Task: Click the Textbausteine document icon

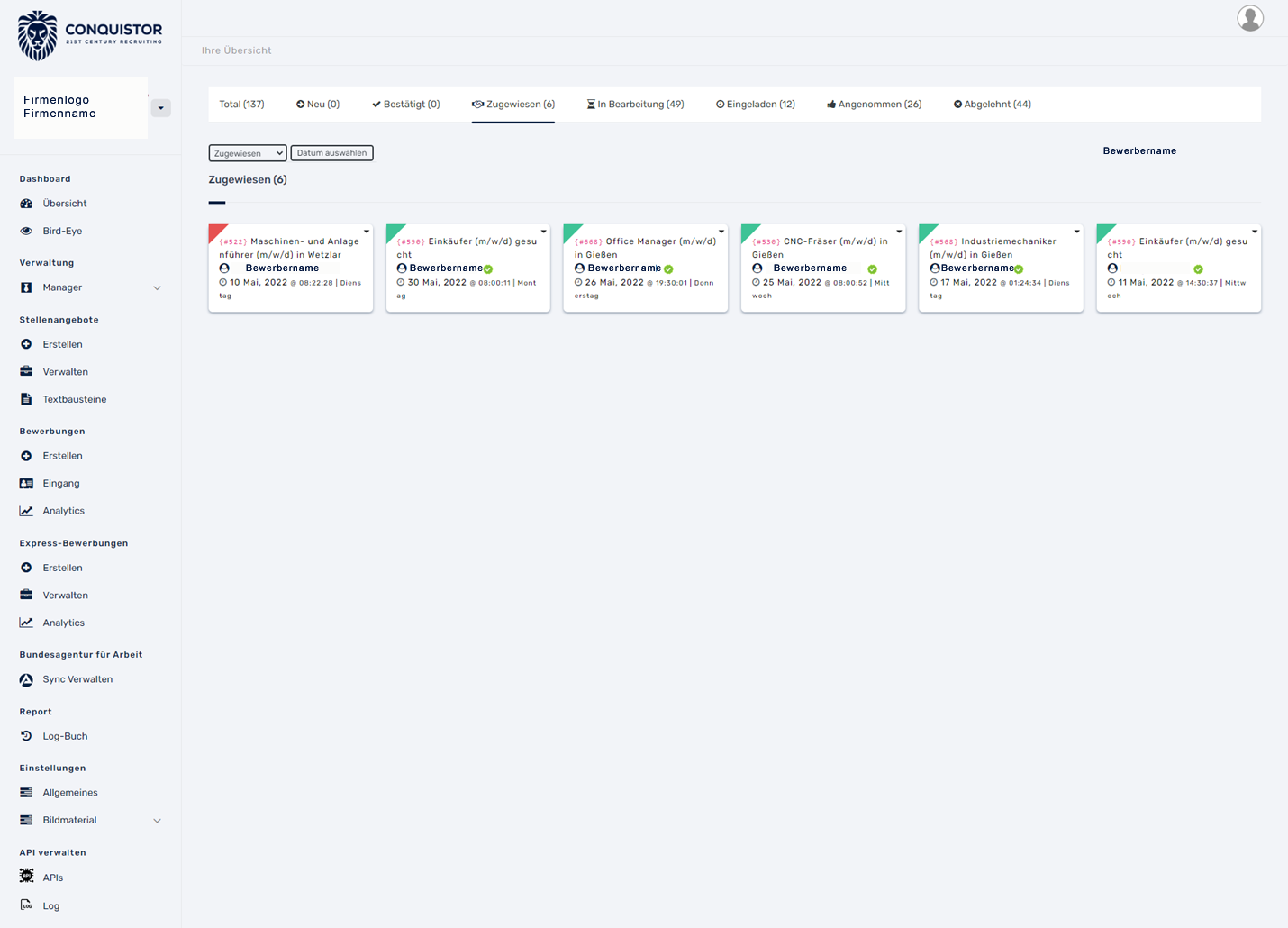Action: [x=26, y=399]
